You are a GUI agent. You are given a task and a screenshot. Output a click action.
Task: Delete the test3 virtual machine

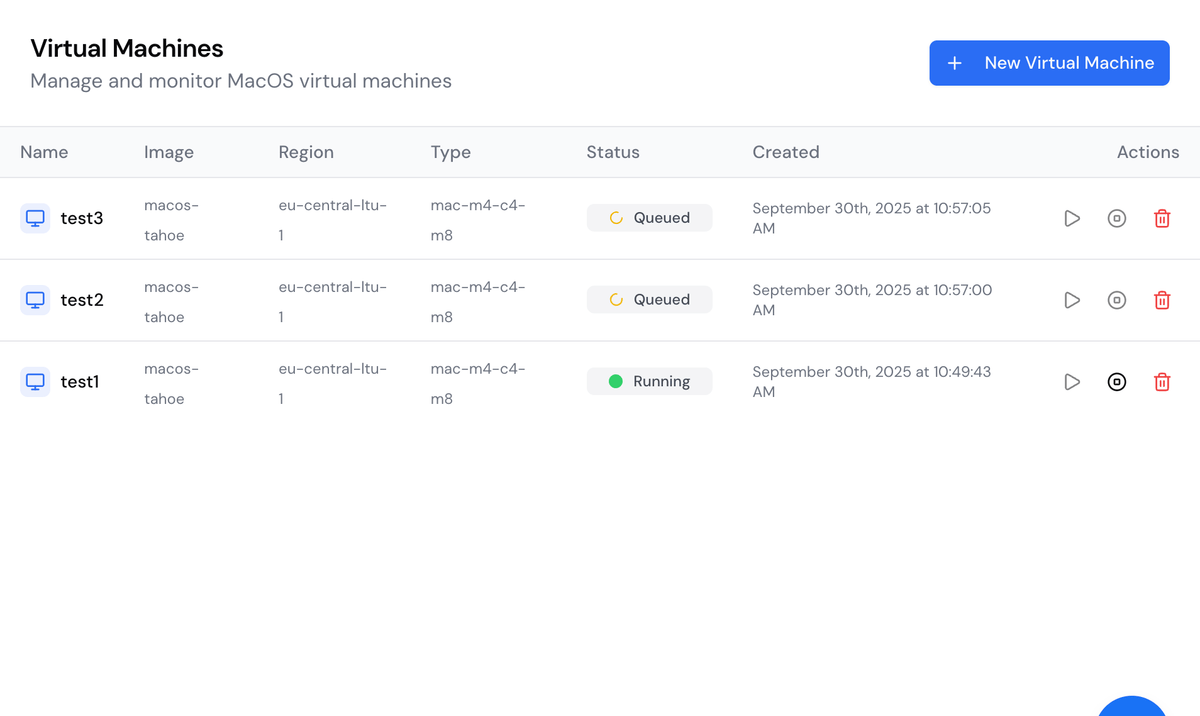pyautogui.click(x=1162, y=218)
